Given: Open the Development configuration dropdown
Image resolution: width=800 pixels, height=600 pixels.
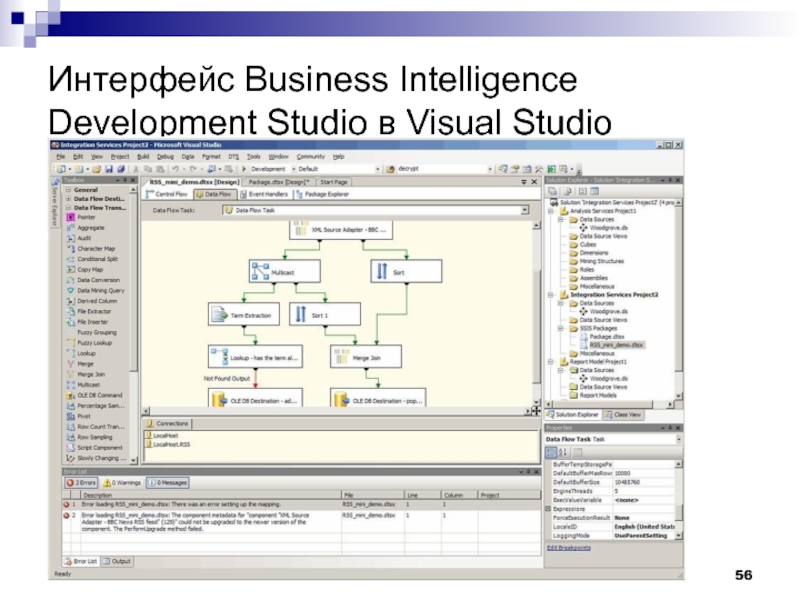Looking at the screenshot, I should pos(294,169).
